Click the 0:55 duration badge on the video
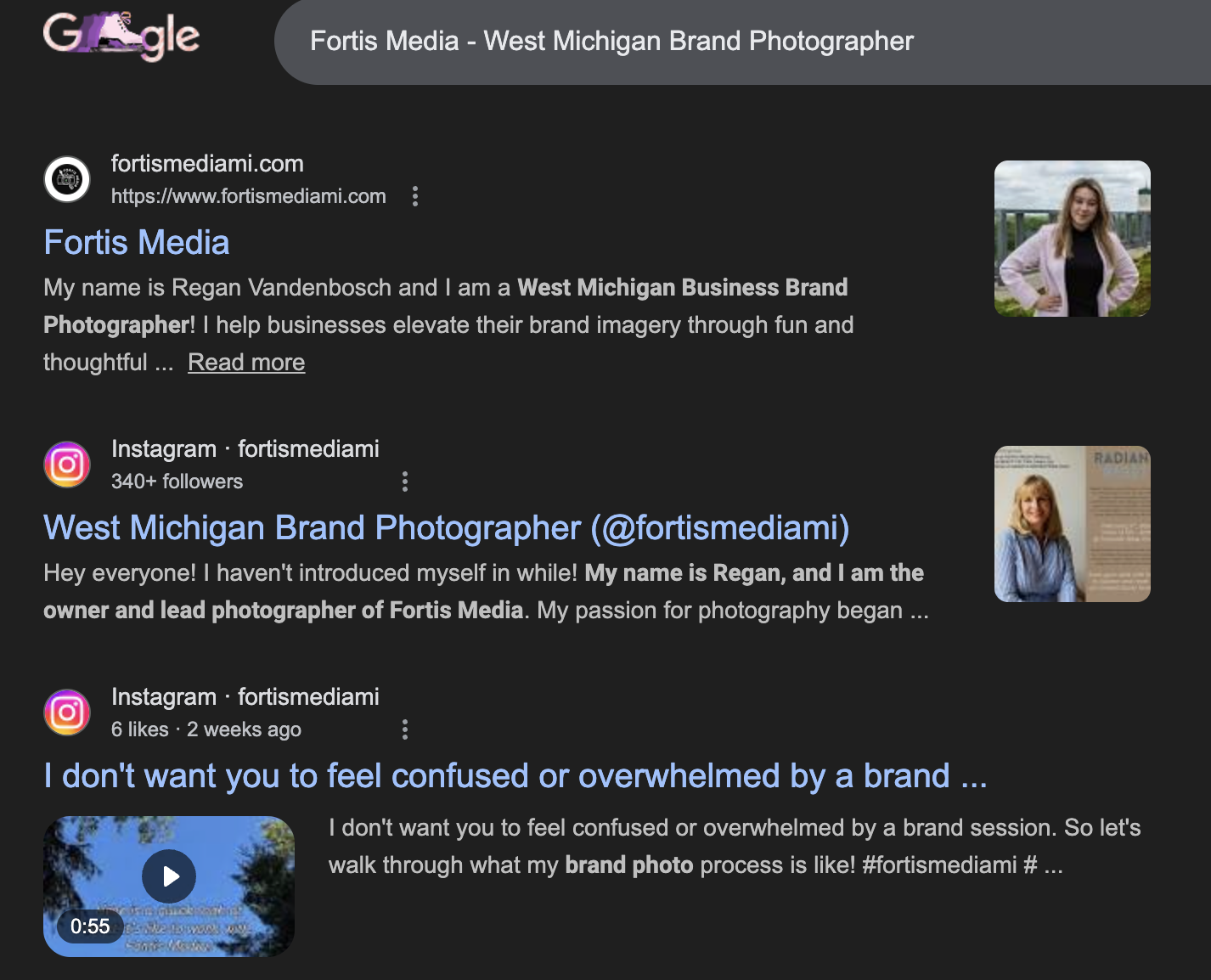This screenshot has height=980, width=1211. pyautogui.click(x=90, y=926)
